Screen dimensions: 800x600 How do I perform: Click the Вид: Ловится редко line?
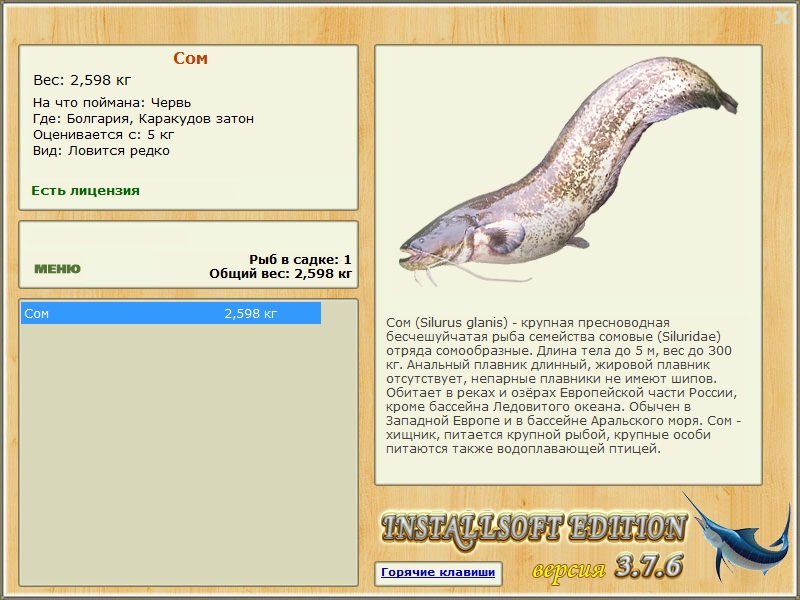101,151
